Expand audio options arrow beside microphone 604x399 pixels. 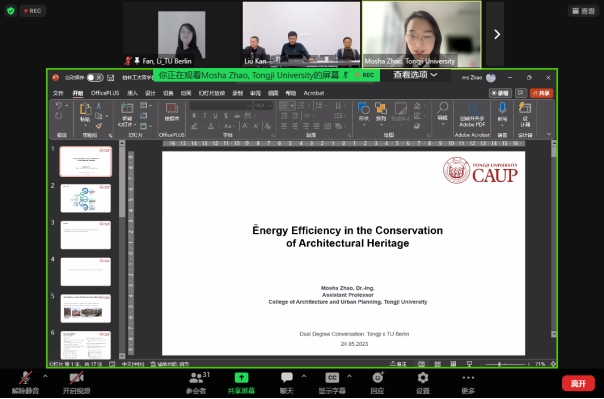click(45, 376)
